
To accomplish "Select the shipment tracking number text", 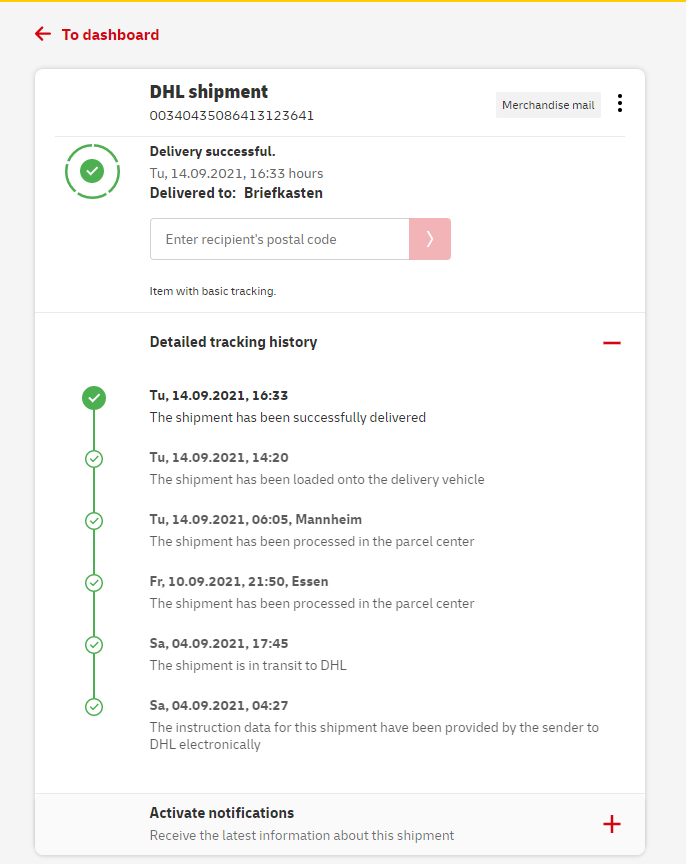I will [232, 115].
